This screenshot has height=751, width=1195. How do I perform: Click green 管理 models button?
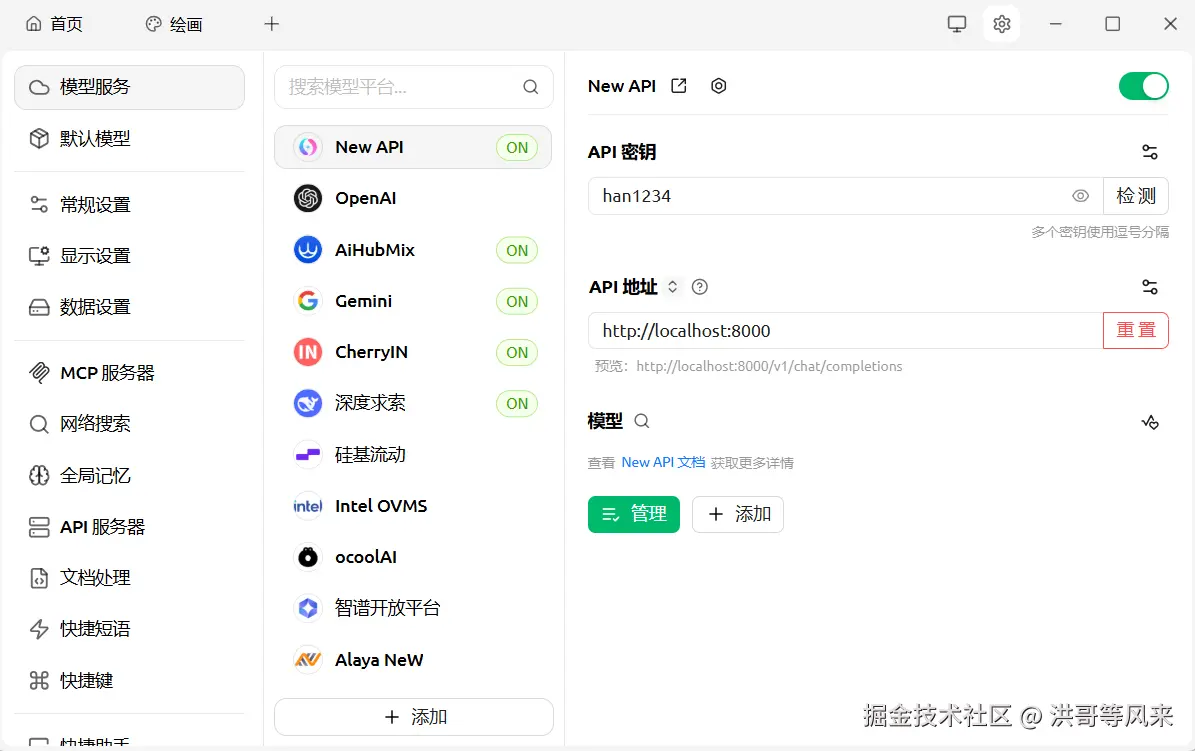coord(633,514)
